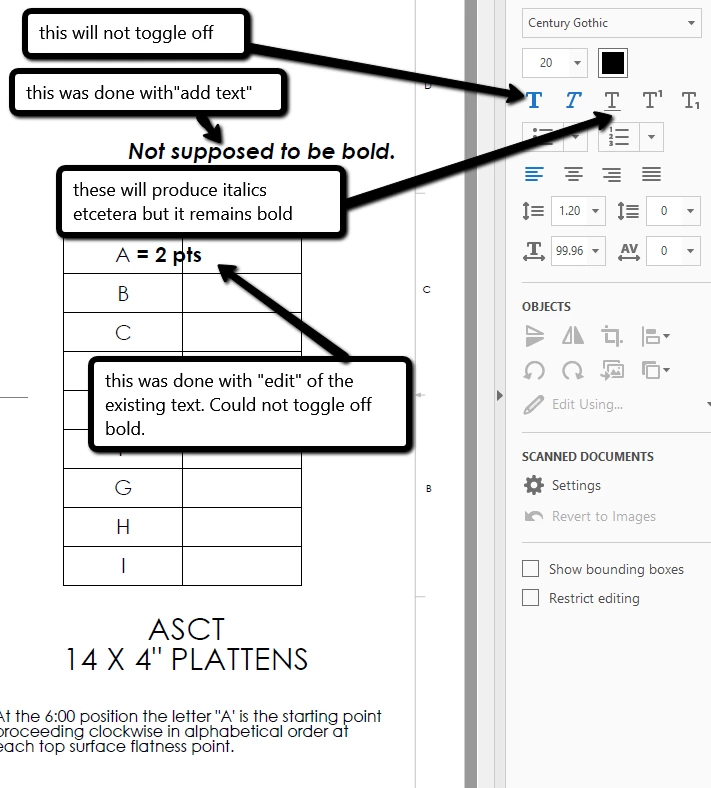Image resolution: width=711 pixels, height=788 pixels.
Task: Toggle the Underline text button
Action: coord(612,101)
